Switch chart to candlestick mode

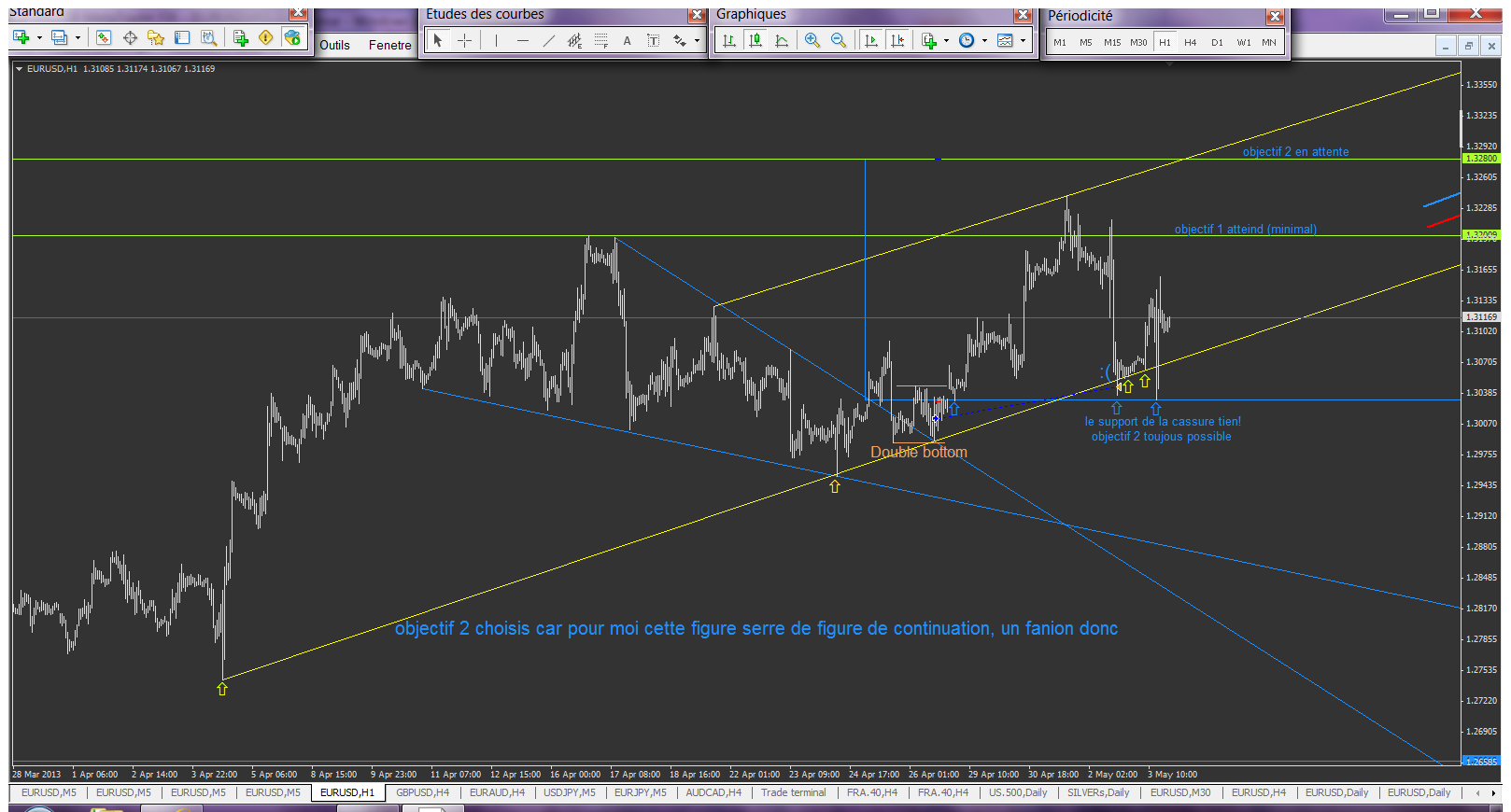point(755,40)
